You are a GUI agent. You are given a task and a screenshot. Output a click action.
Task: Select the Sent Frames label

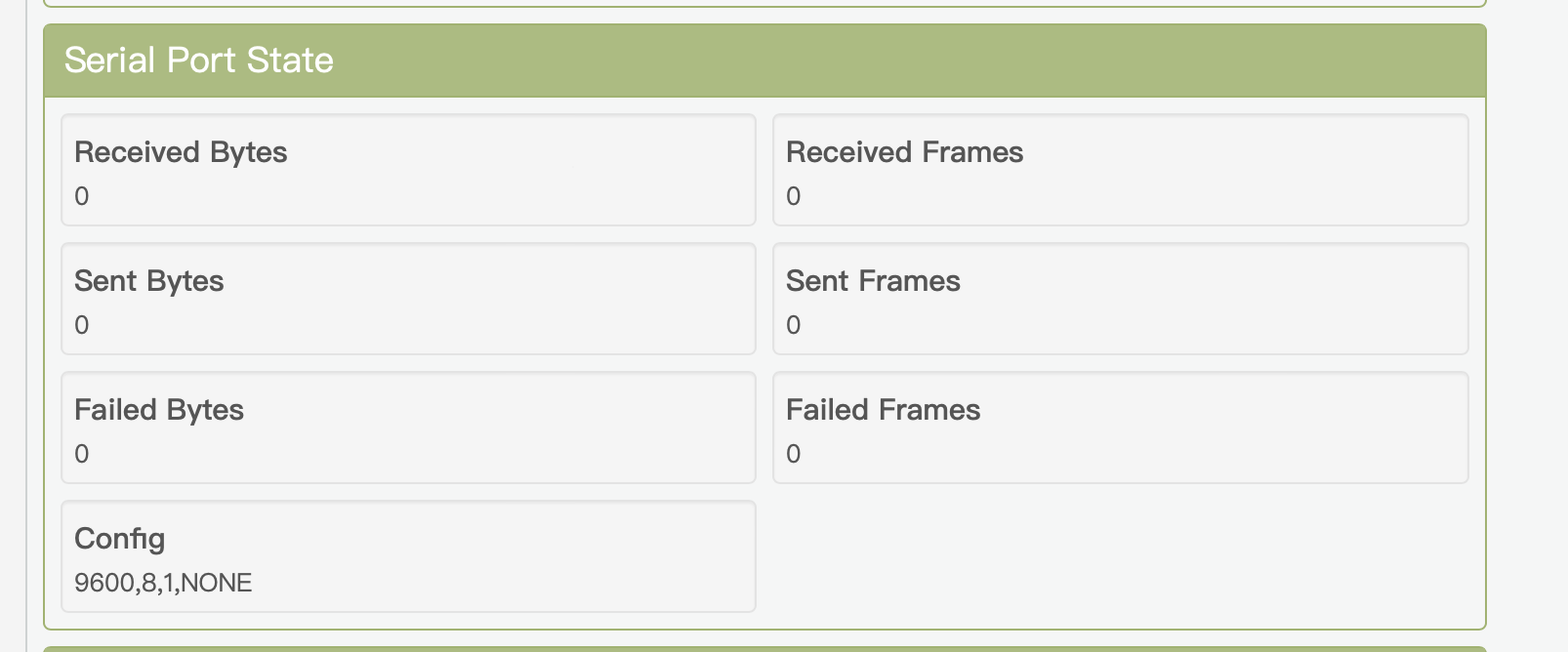[873, 281]
